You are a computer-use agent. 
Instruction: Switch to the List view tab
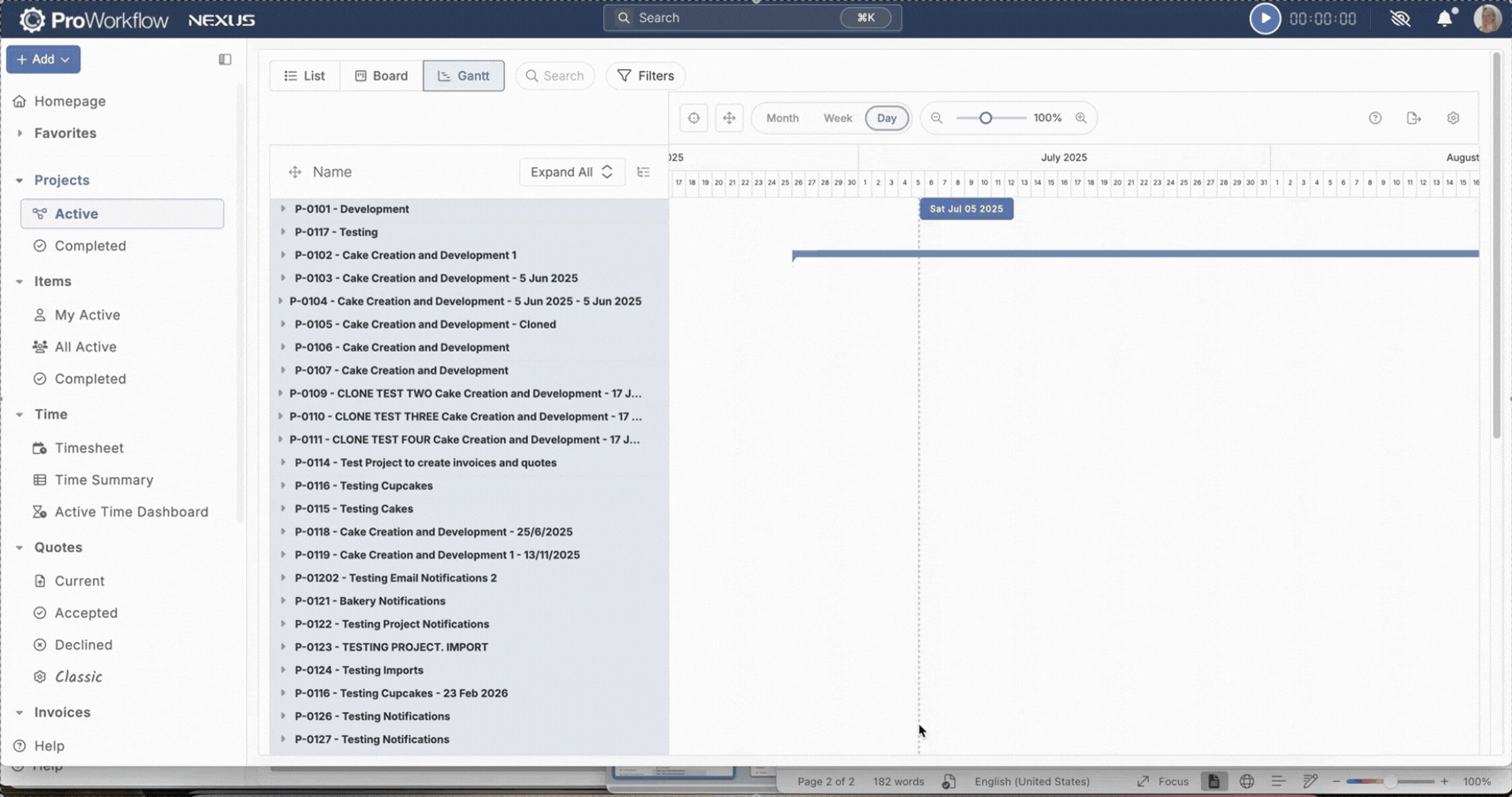coord(305,76)
